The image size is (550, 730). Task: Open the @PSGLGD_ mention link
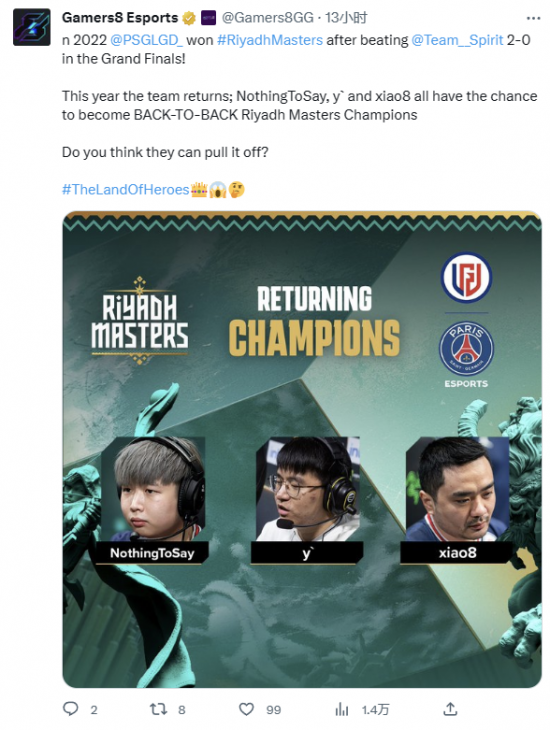(147, 40)
